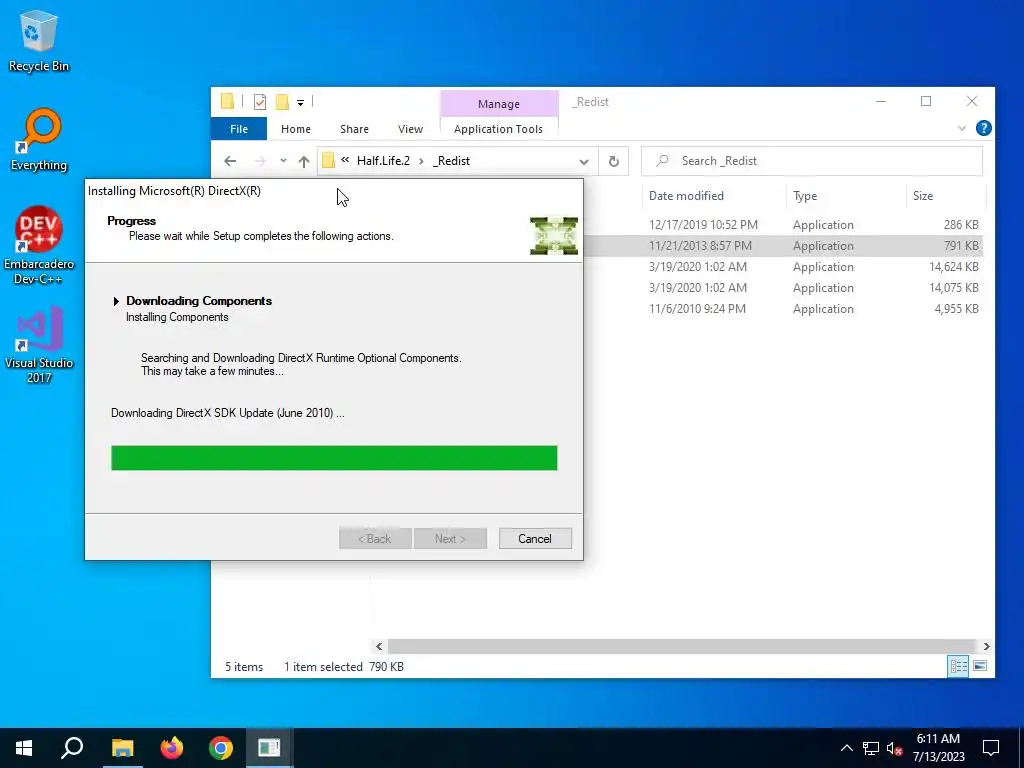This screenshot has height=768, width=1024.
Task: Open the notification center icon
Action: [991, 748]
